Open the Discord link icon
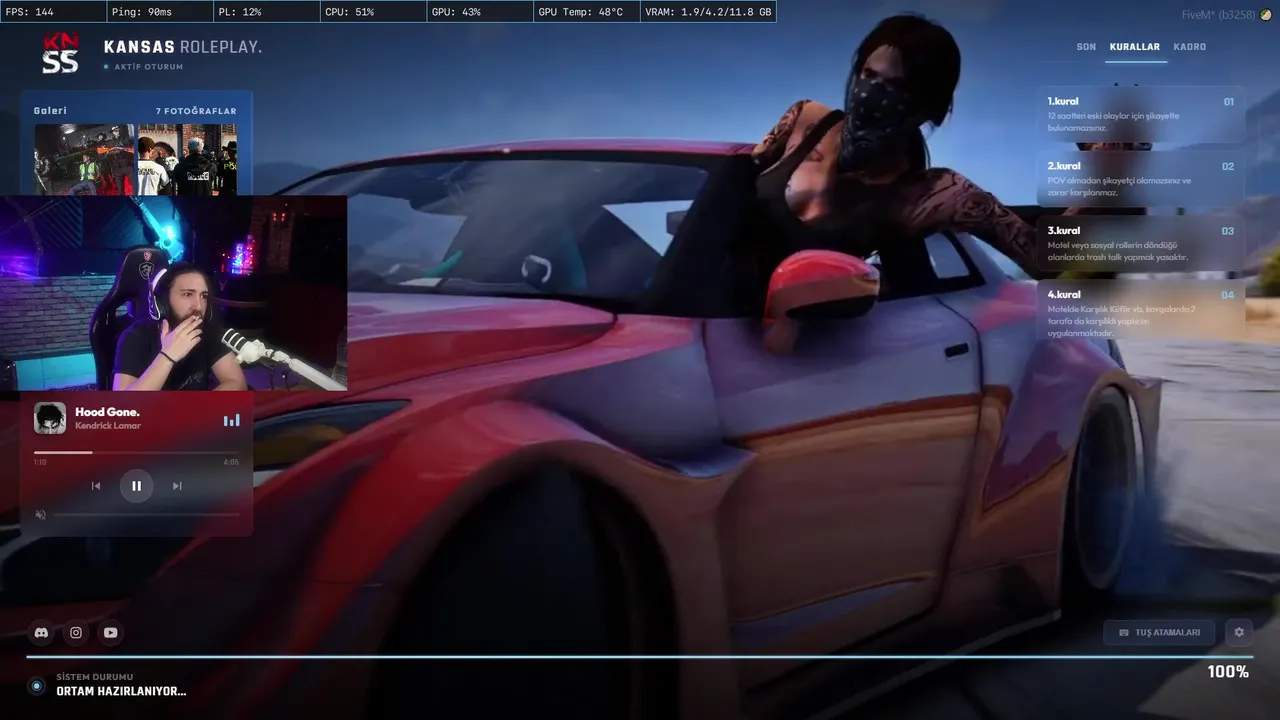The height and width of the screenshot is (720, 1280). coord(41,632)
